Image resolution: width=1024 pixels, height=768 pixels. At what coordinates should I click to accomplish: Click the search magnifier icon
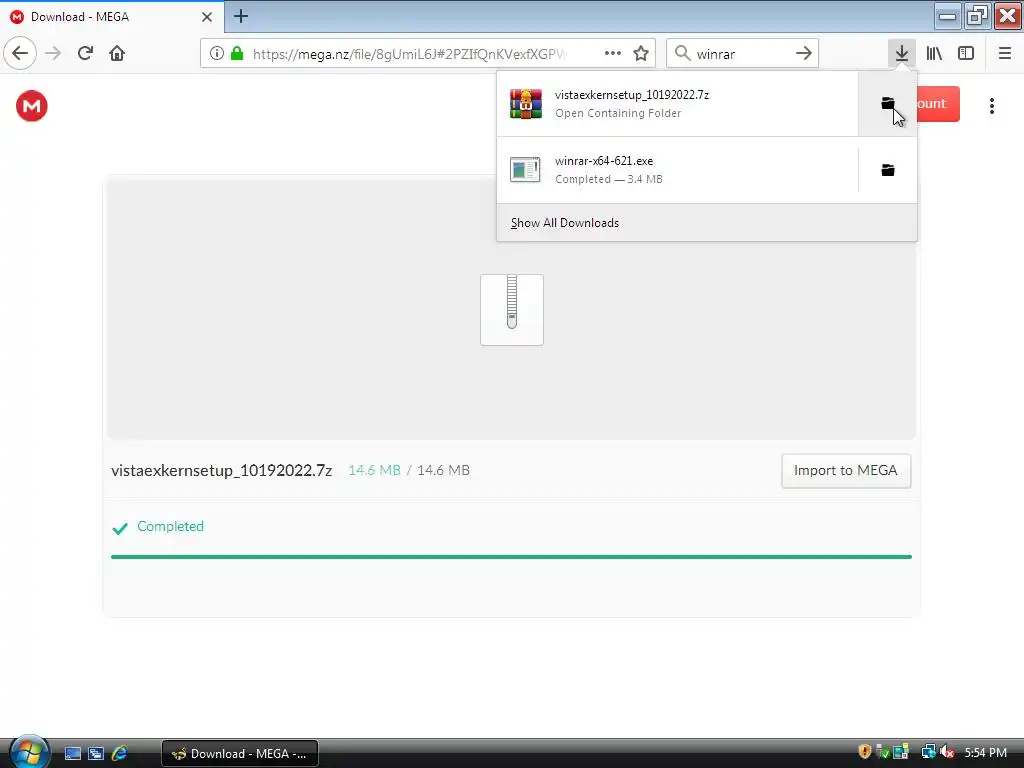pyautogui.click(x=682, y=53)
